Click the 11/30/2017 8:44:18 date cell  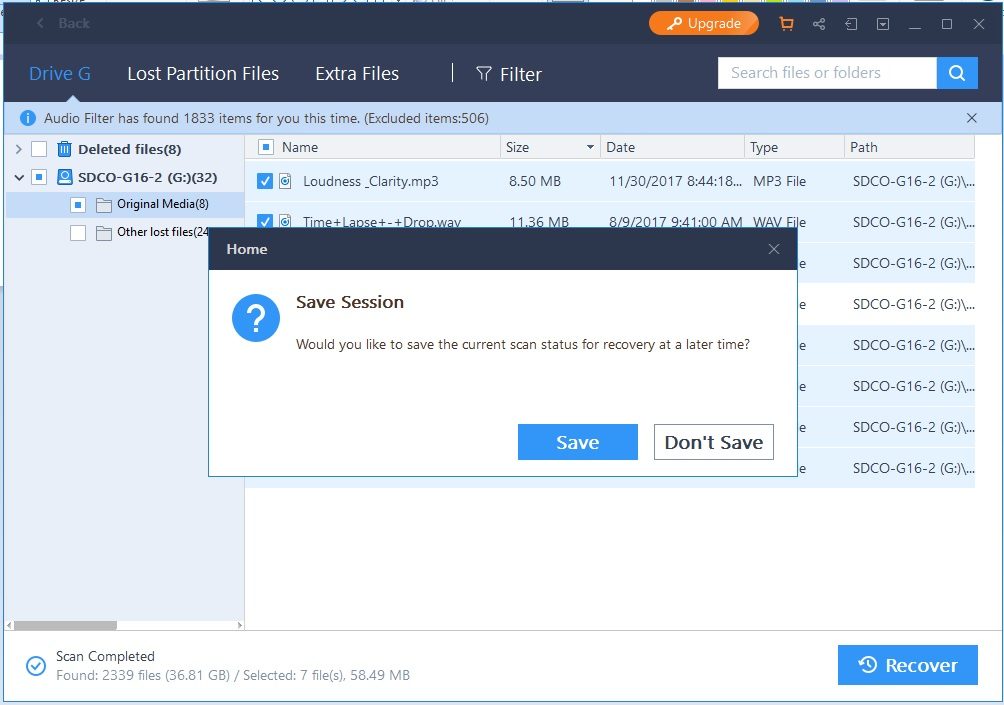tap(676, 181)
